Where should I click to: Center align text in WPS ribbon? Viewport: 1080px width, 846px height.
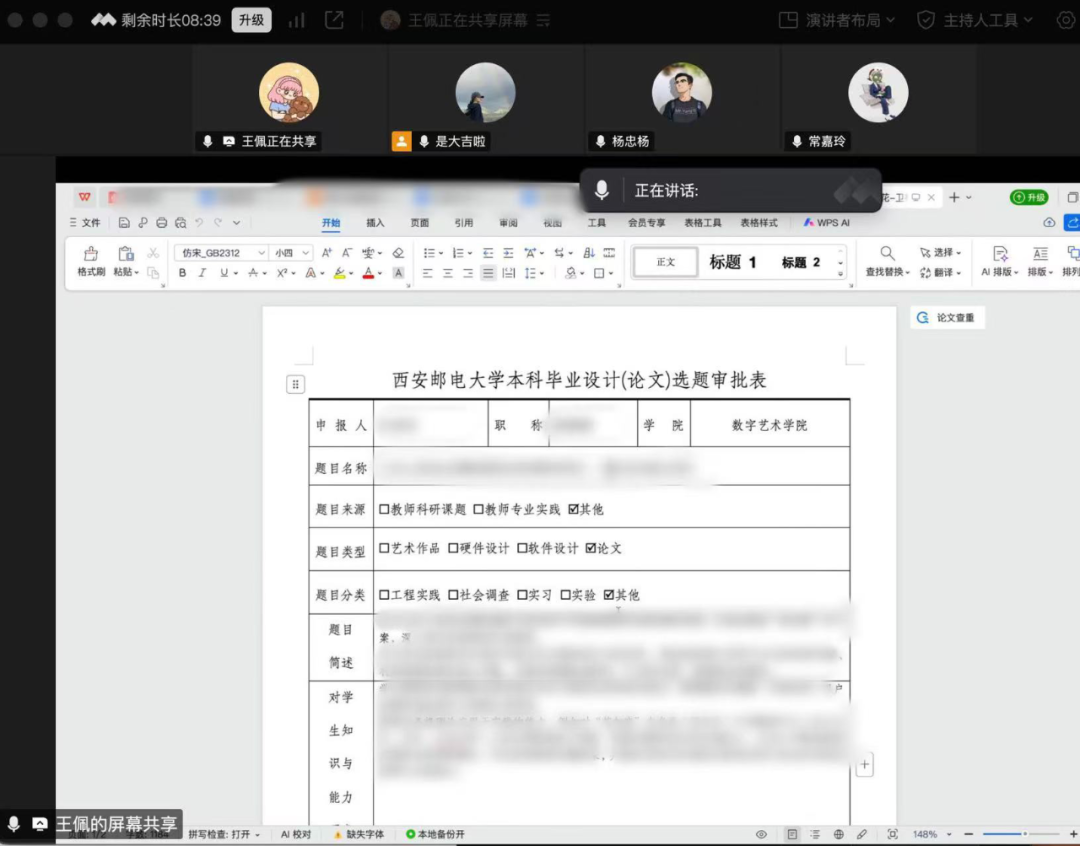(x=448, y=274)
